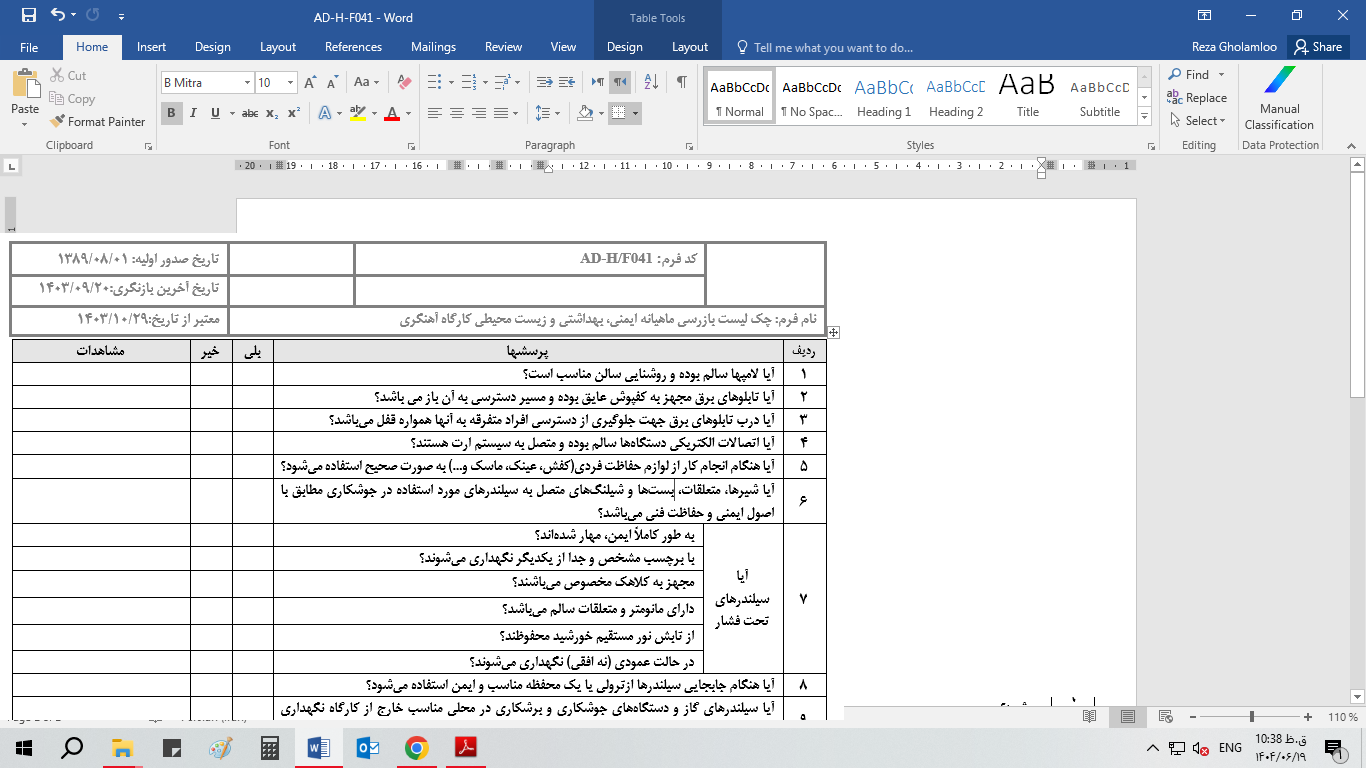Toggle Bold formatting off
This screenshot has width=1366, height=768.
click(172, 113)
